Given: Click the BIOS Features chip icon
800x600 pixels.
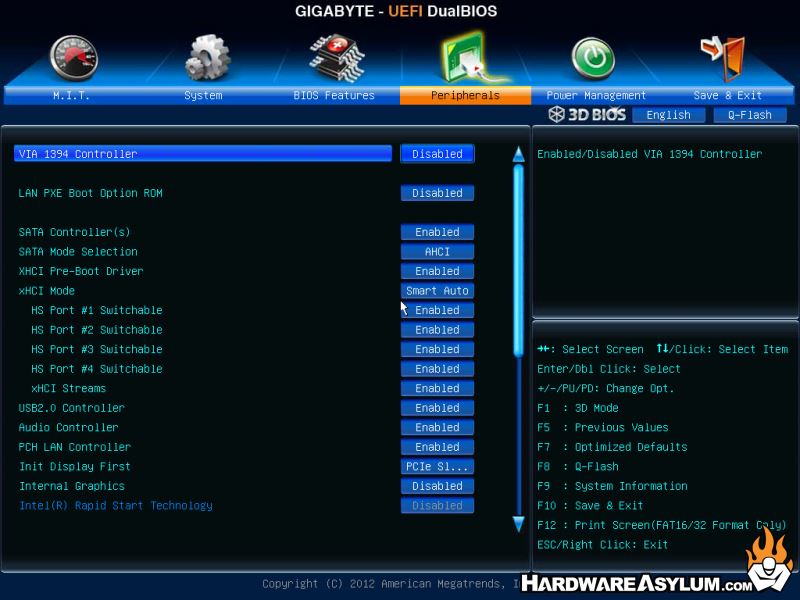Looking at the screenshot, I should pos(337,58).
